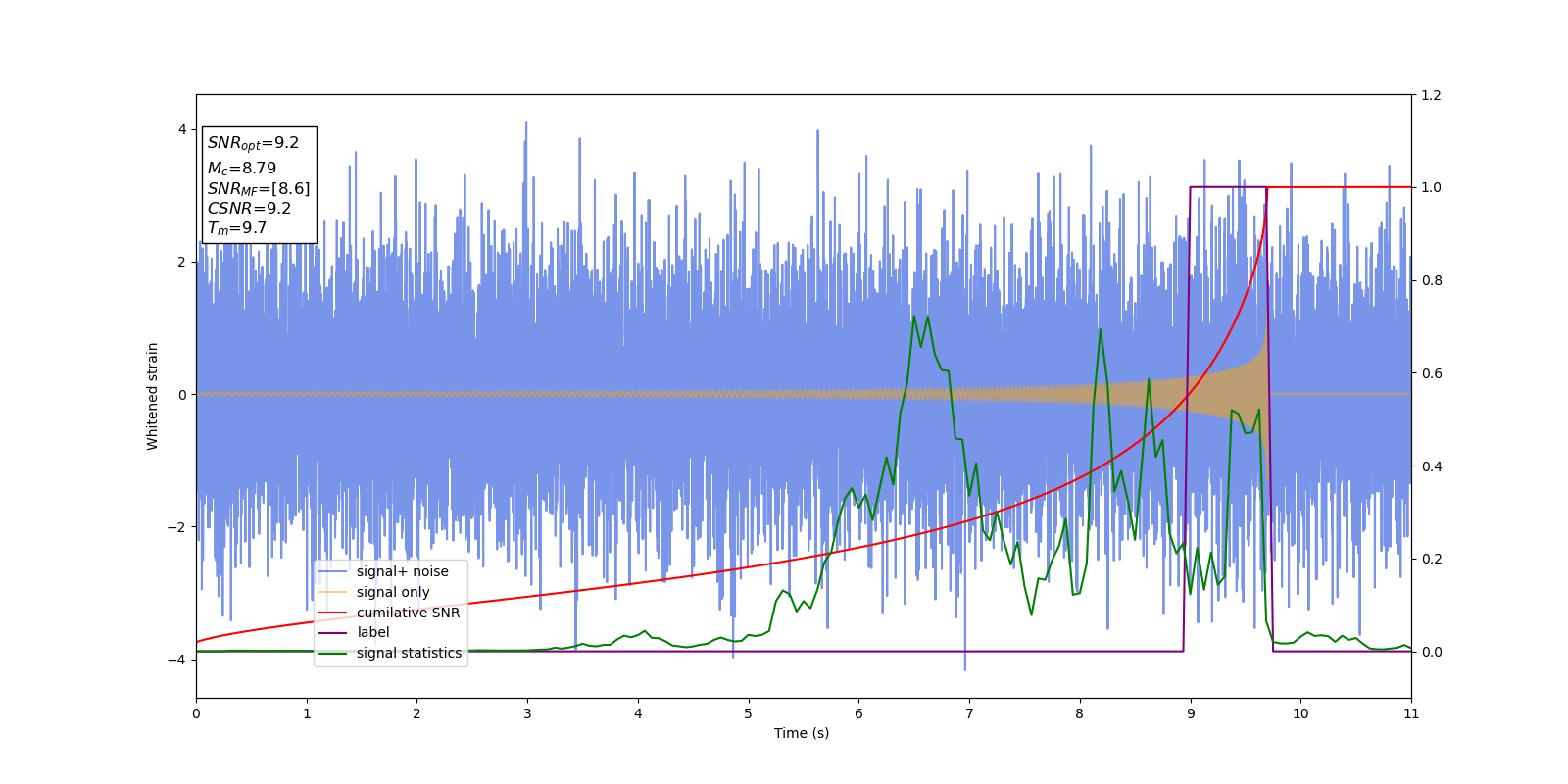Screen dimensions: 1568x784
Task: Click the x-axis tick label 11
Action: pos(1411,713)
